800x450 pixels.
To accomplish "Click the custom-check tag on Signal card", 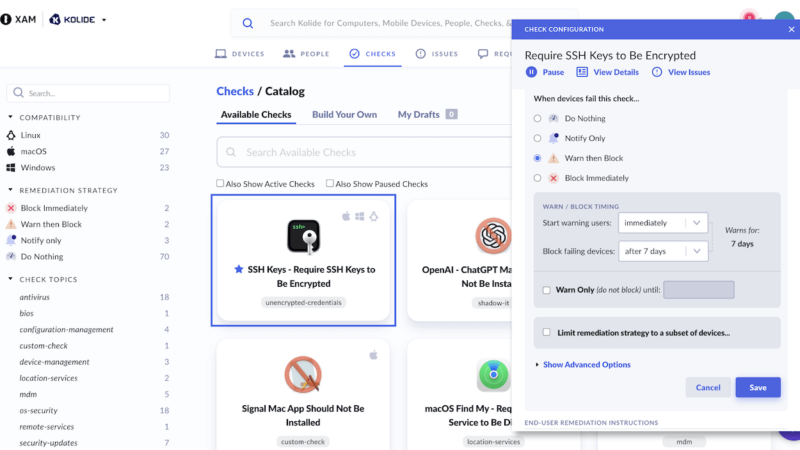I will pos(303,442).
